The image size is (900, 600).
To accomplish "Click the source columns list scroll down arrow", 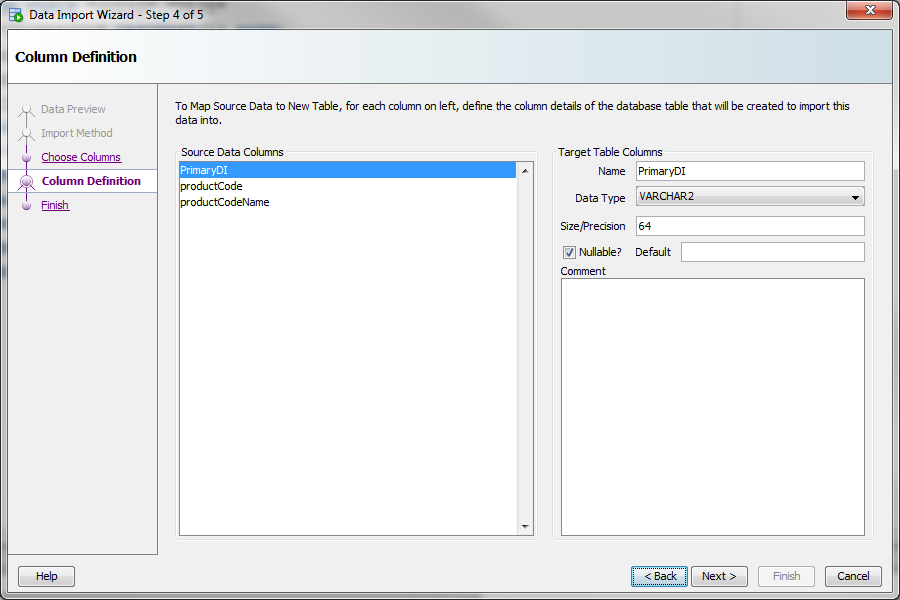I will [x=525, y=527].
